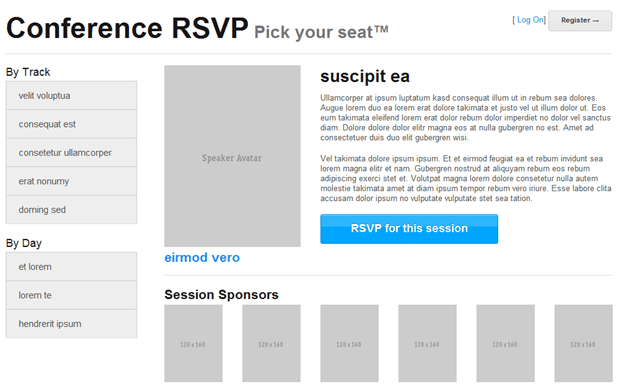Screen dimensions: 620x390
Task: Choose the hendrerit ipsum day
Action: pyautogui.click(x=71, y=324)
